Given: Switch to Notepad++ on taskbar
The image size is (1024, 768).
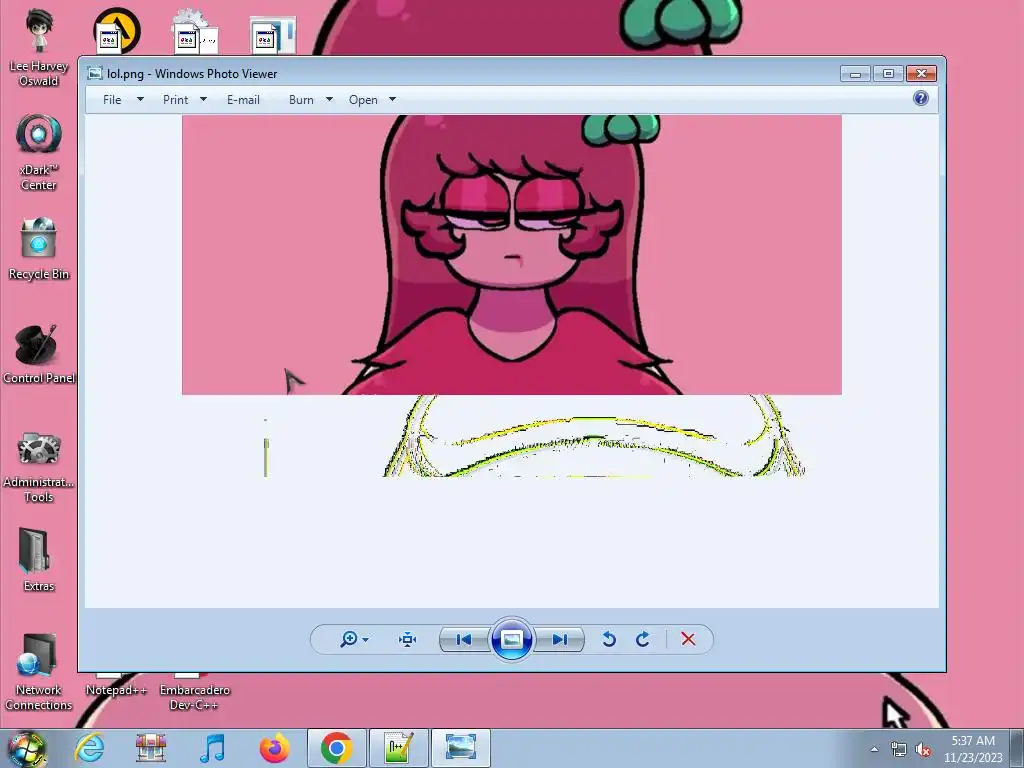Looking at the screenshot, I should 398,748.
